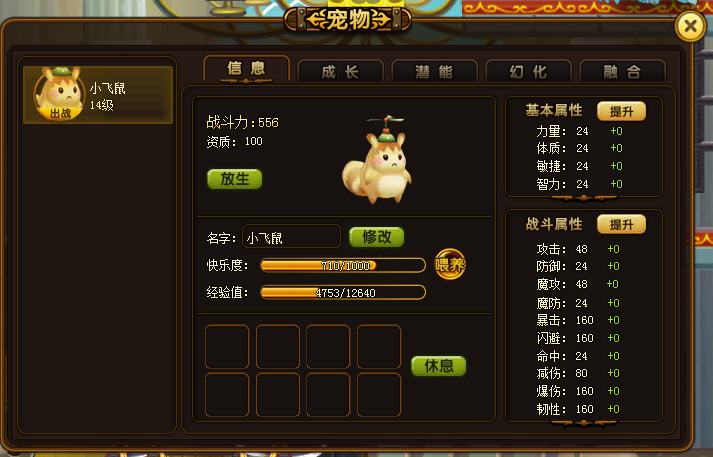Select the fourth skill slot in top row
Screen dimensions: 713x457
coord(379,347)
